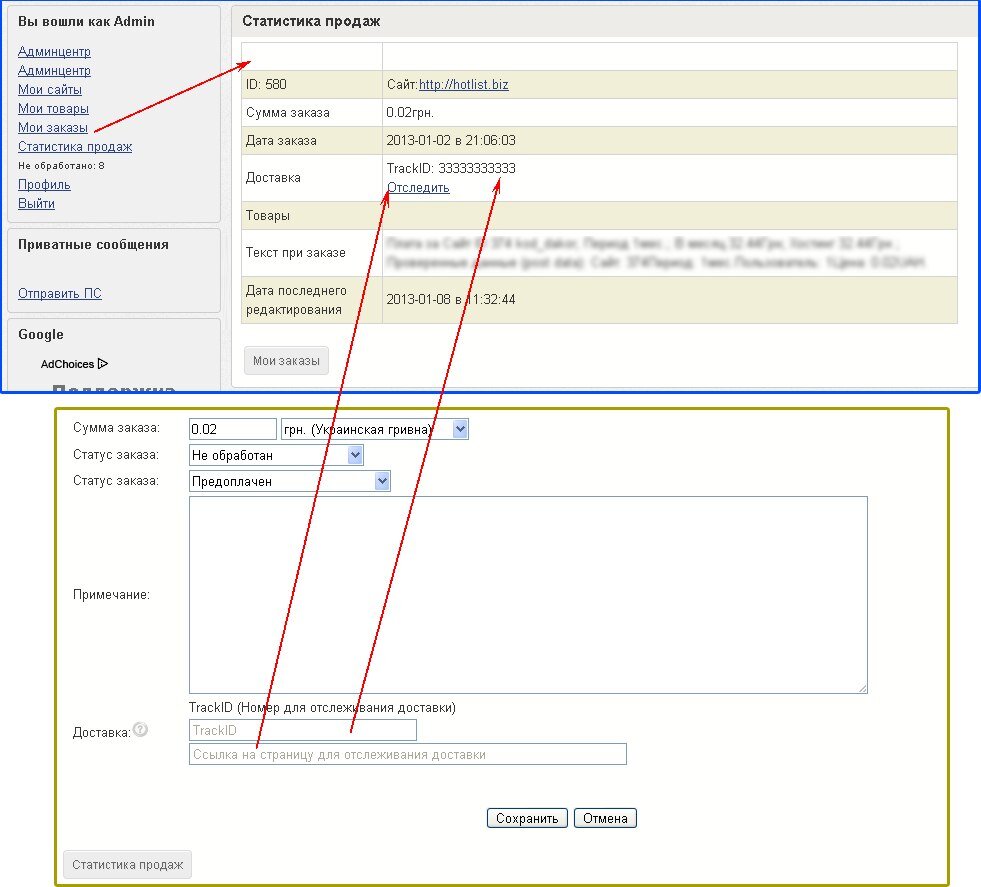Viewport: 981px width, 887px height.
Task: Click the Мои заказы button below the table
Action: click(x=286, y=361)
